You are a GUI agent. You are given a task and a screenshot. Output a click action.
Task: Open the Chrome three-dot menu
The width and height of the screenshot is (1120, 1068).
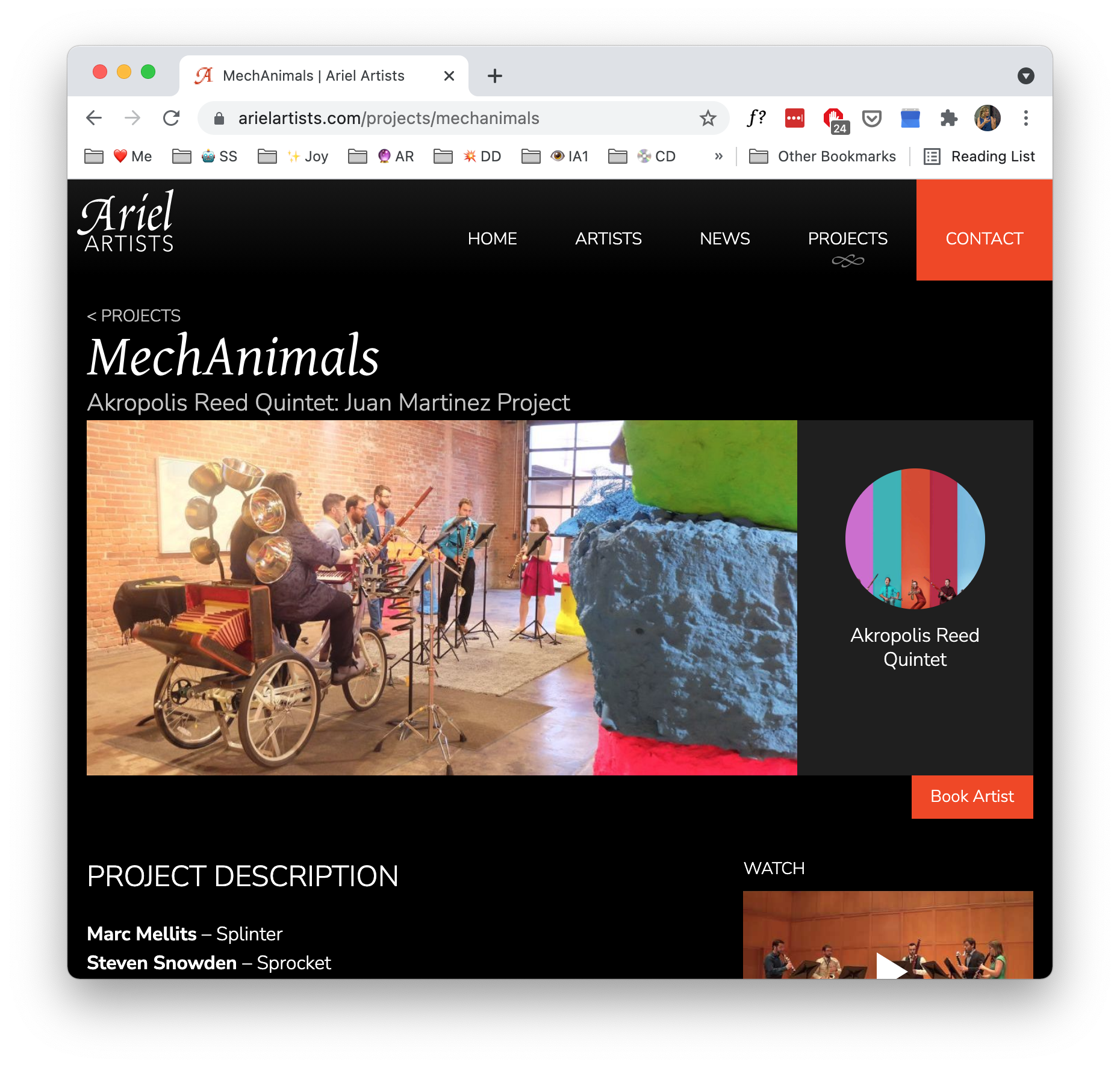click(x=1025, y=118)
